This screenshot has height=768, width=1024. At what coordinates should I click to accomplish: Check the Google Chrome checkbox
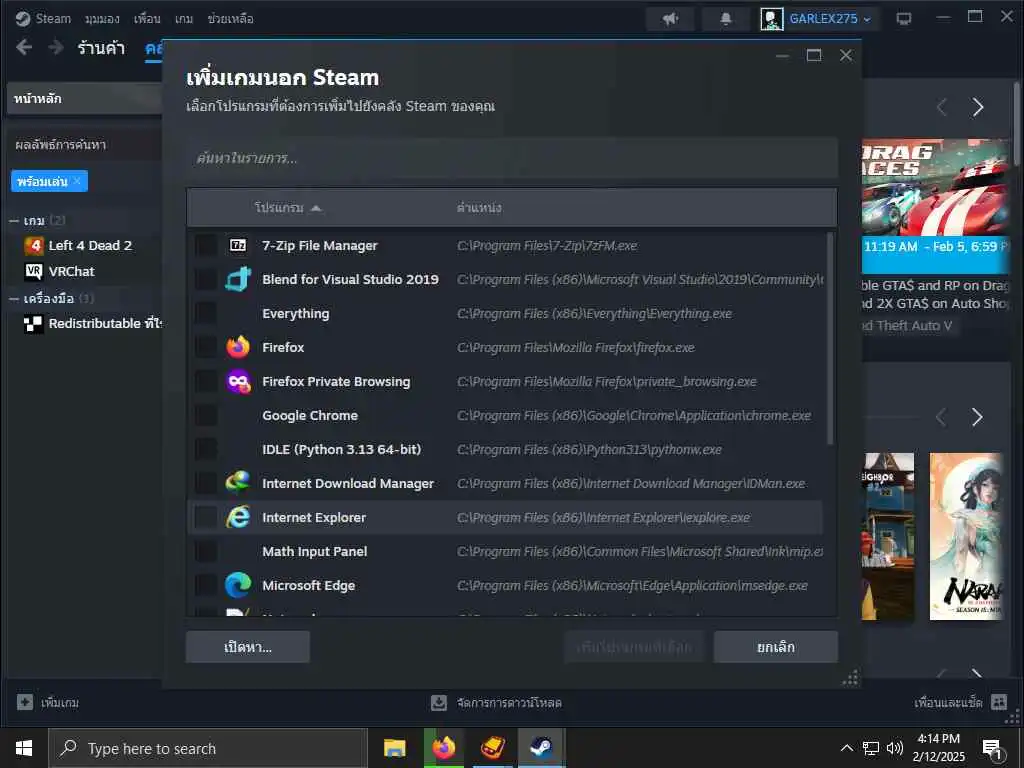(x=206, y=415)
